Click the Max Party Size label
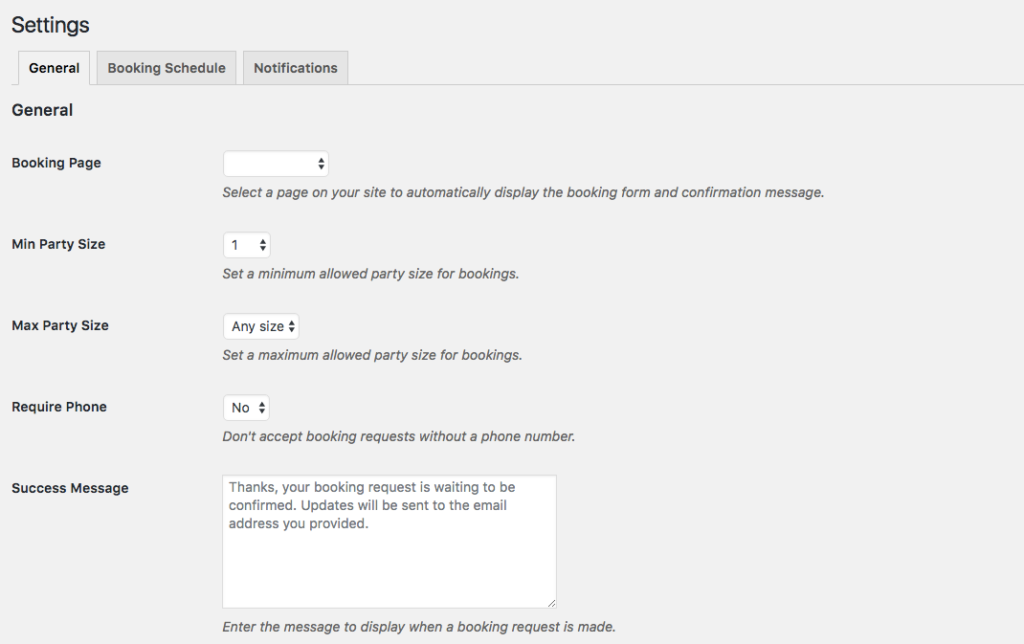This screenshot has height=644, width=1024. coord(60,325)
